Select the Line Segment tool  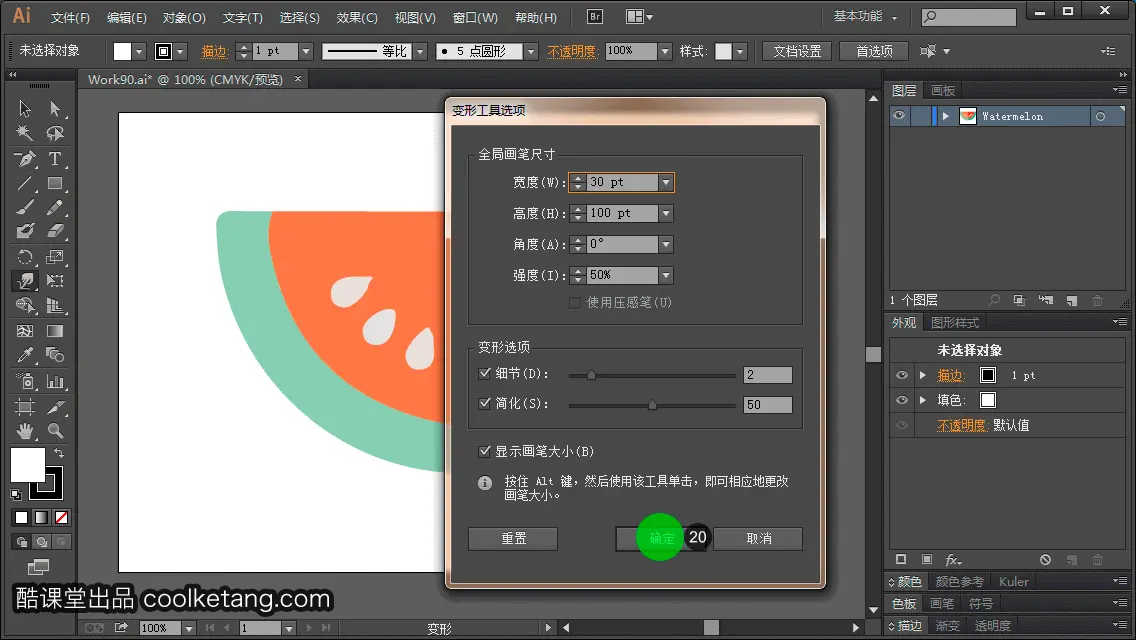pyautogui.click(x=25, y=183)
